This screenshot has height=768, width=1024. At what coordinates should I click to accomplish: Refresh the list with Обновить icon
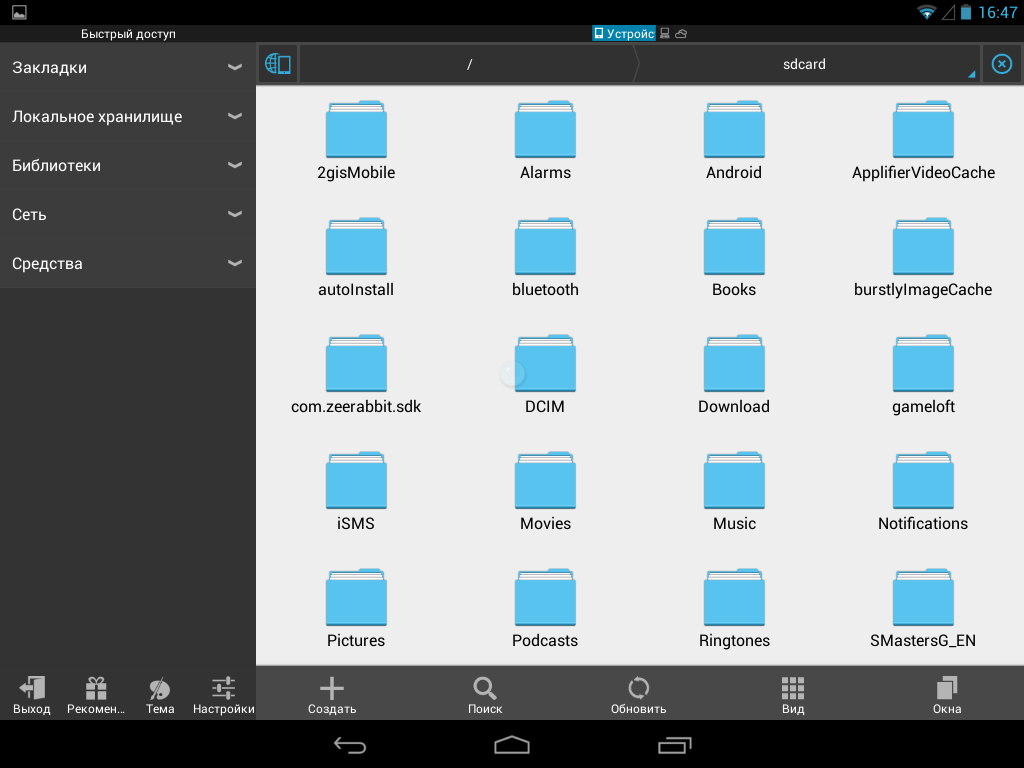pyautogui.click(x=638, y=688)
